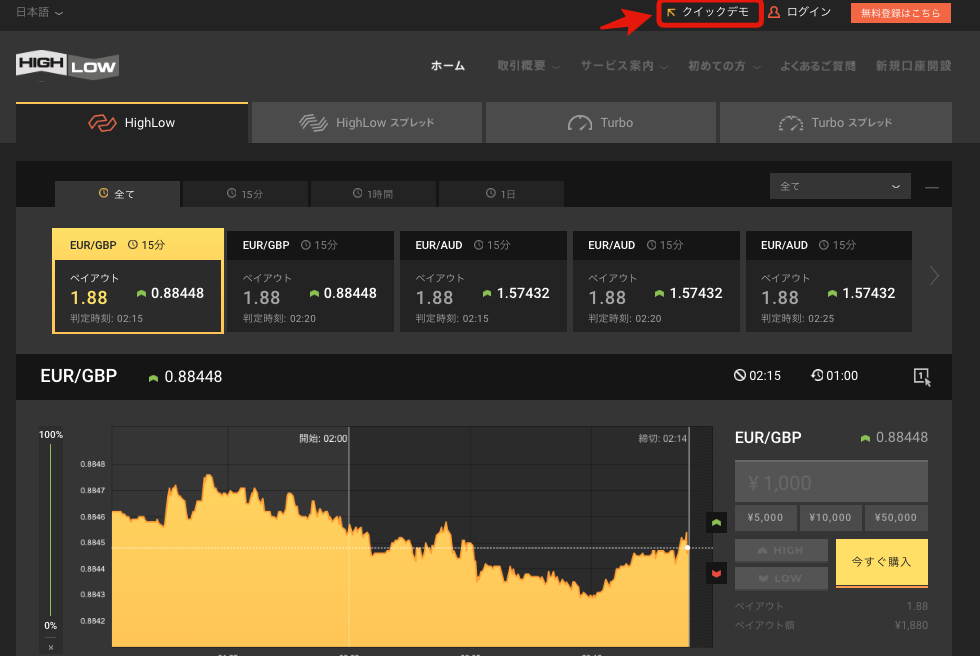Set amount with ¥5,000 button
This screenshot has height=656, width=980.
click(x=765, y=517)
